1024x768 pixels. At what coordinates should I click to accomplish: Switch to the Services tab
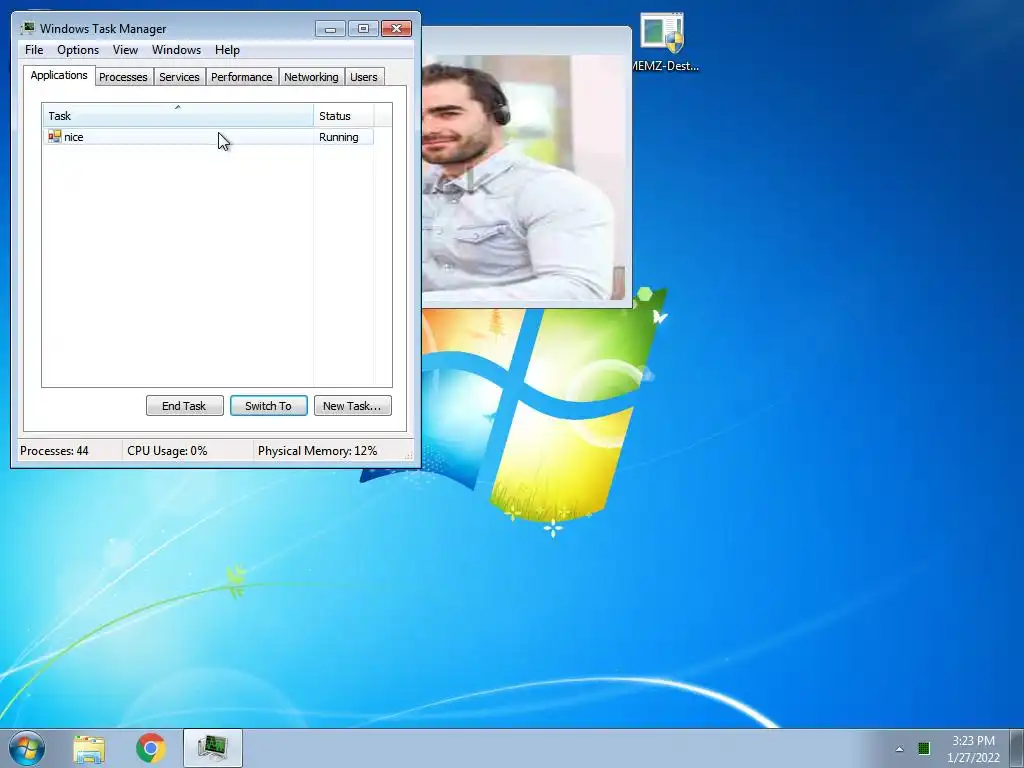(179, 77)
